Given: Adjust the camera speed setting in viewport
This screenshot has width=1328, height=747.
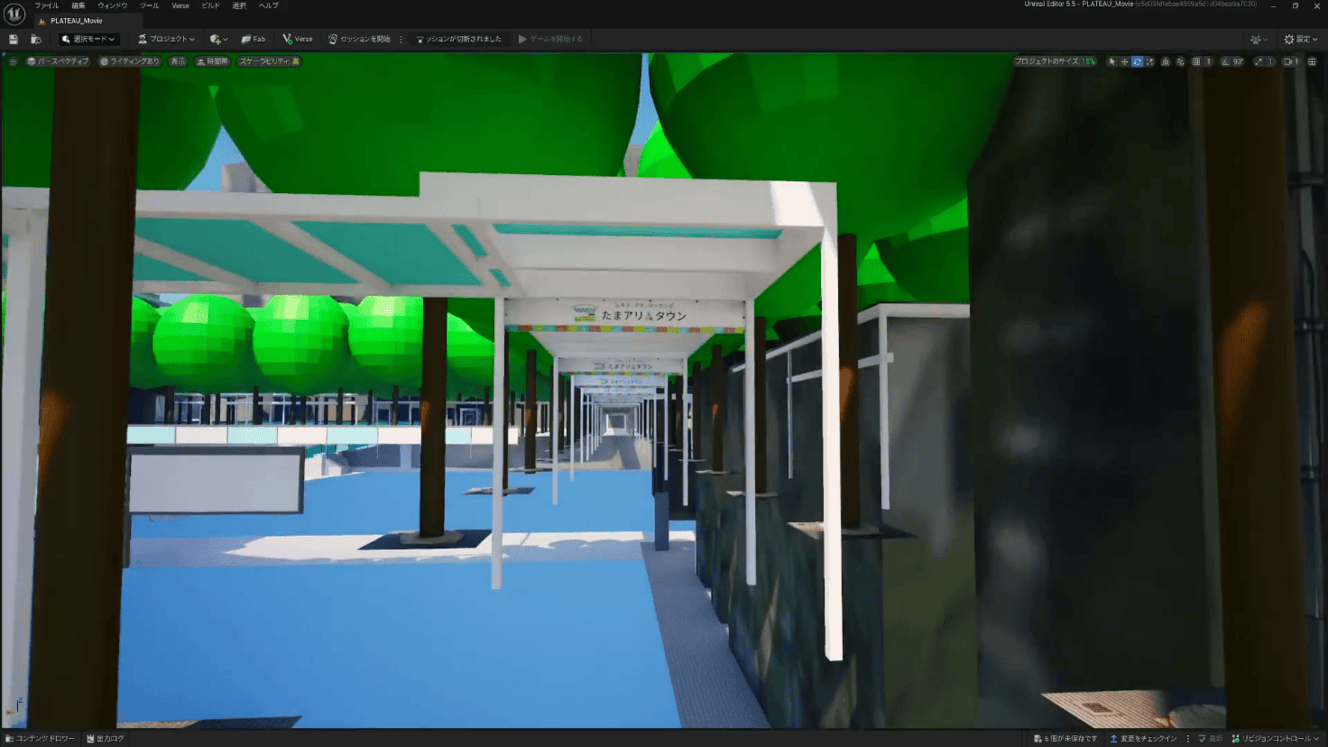Looking at the screenshot, I should 1291,62.
